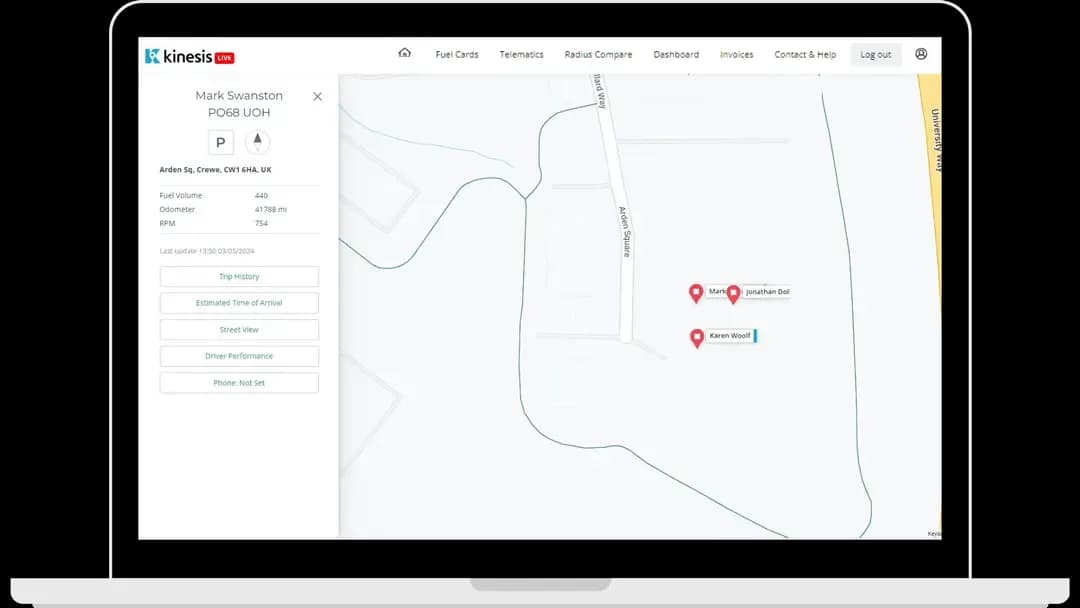Open the Telematics menu item
This screenshot has height=608, width=1080.
point(521,55)
